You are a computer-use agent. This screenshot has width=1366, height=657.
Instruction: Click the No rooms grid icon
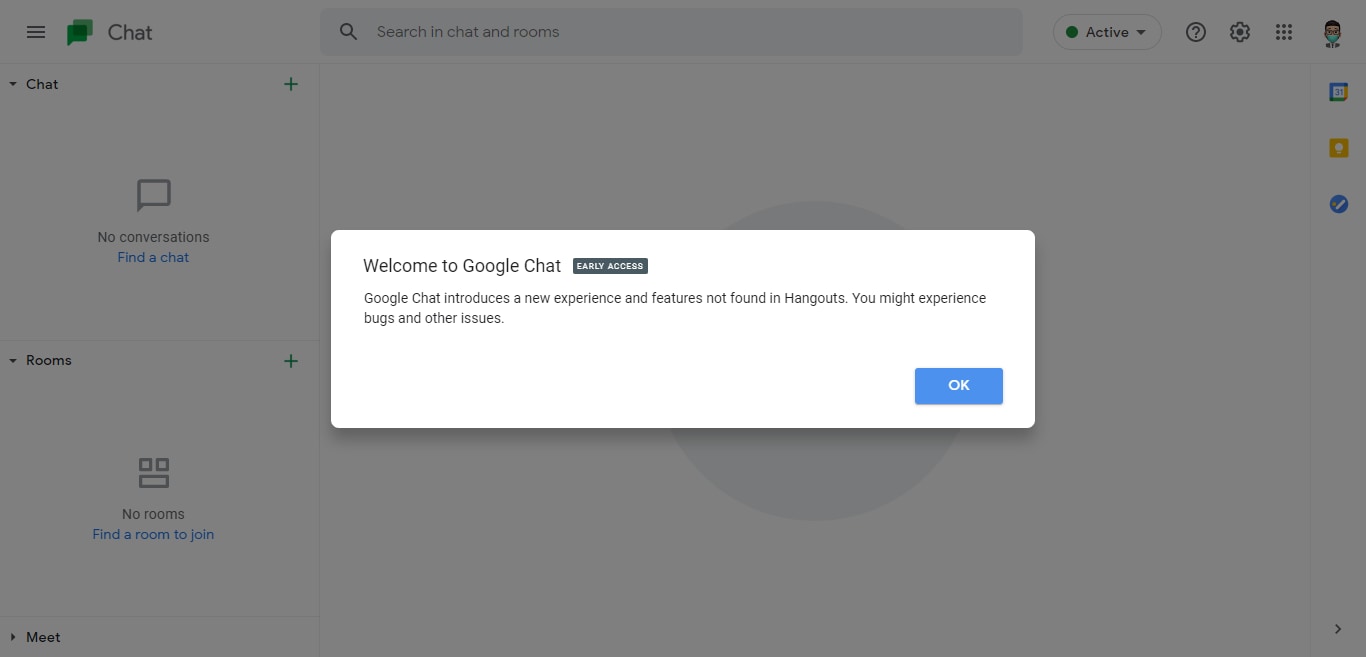[154, 473]
